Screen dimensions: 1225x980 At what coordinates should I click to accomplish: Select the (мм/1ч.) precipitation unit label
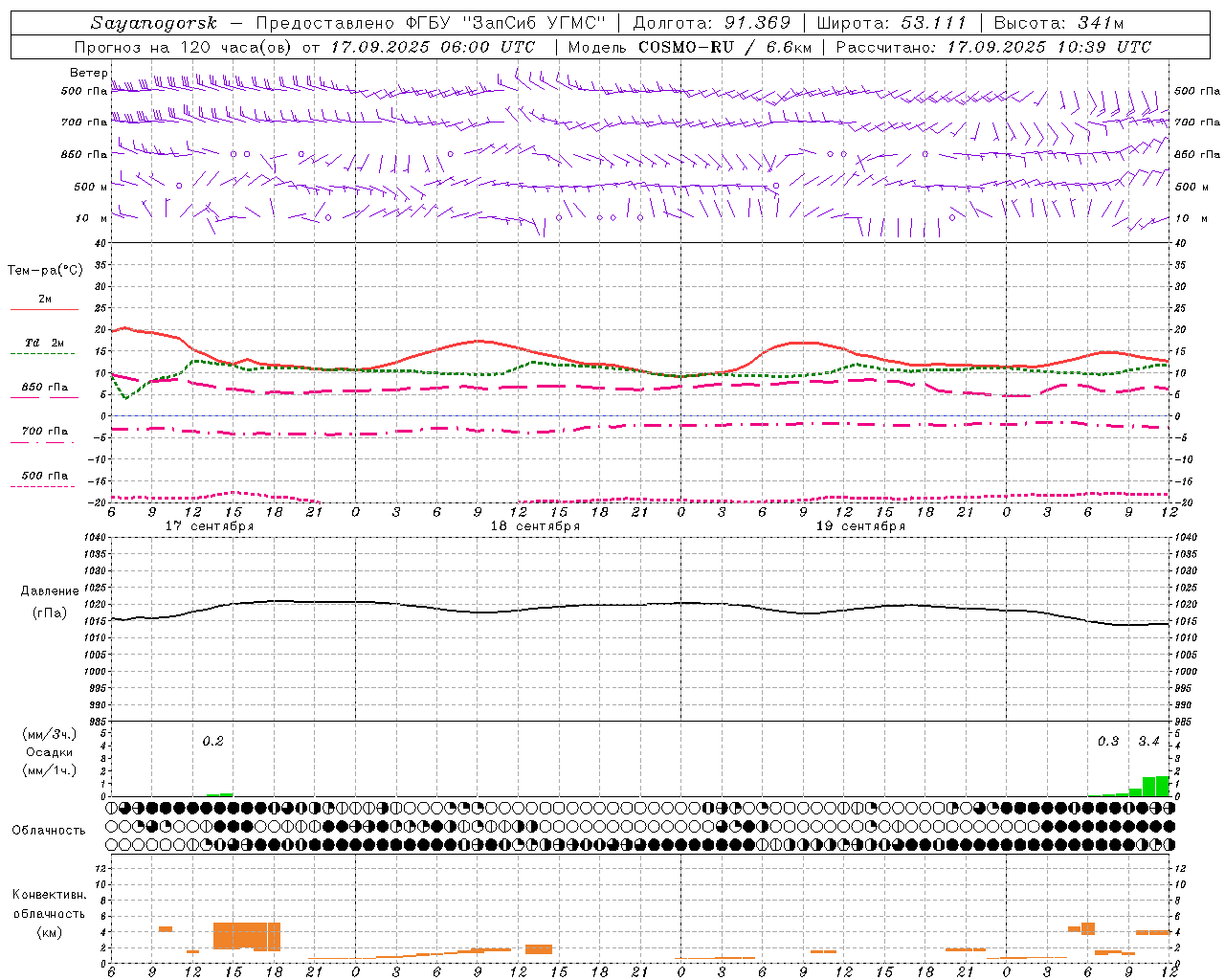coord(50,770)
